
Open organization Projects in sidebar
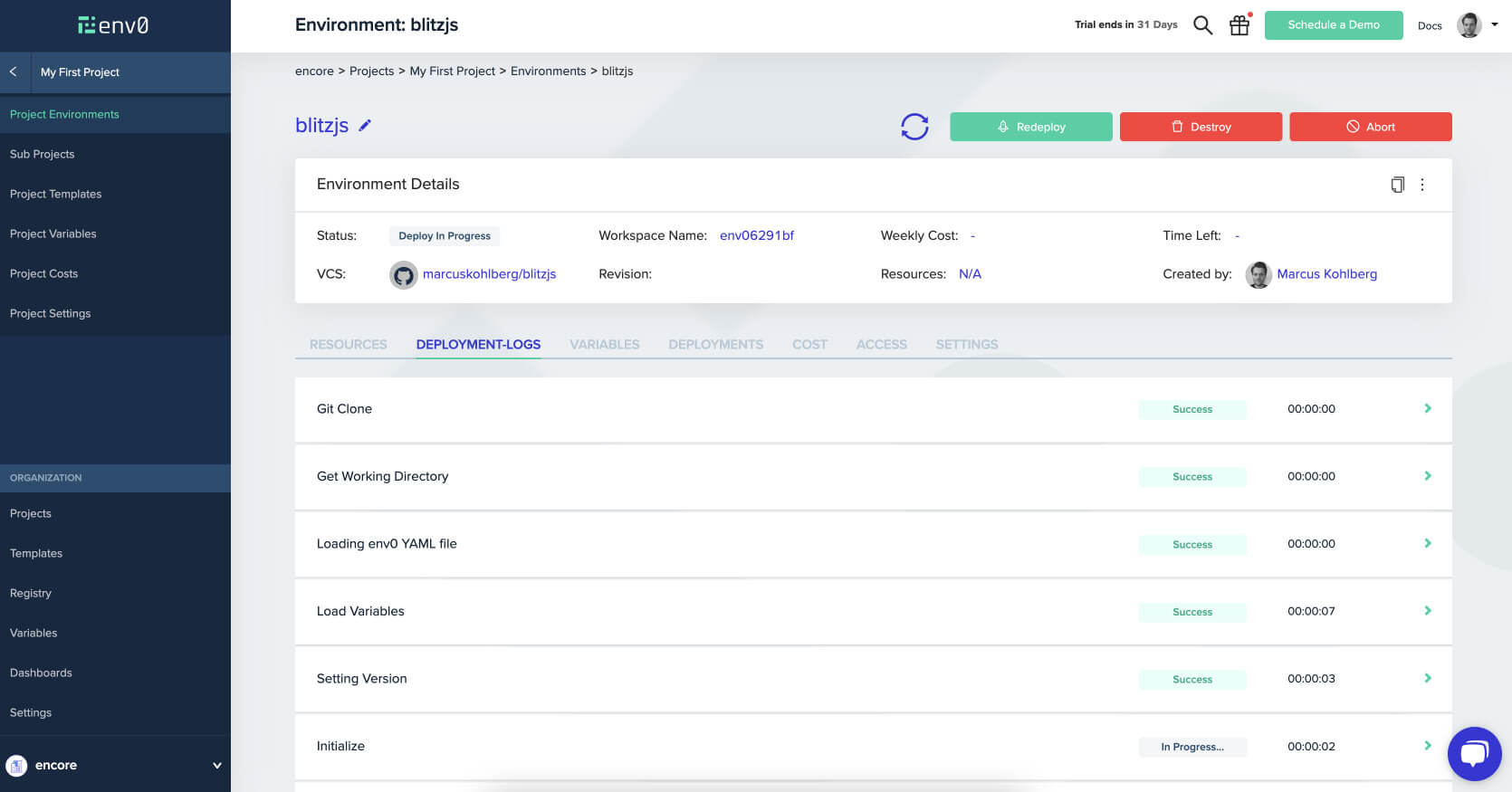click(x=115, y=513)
